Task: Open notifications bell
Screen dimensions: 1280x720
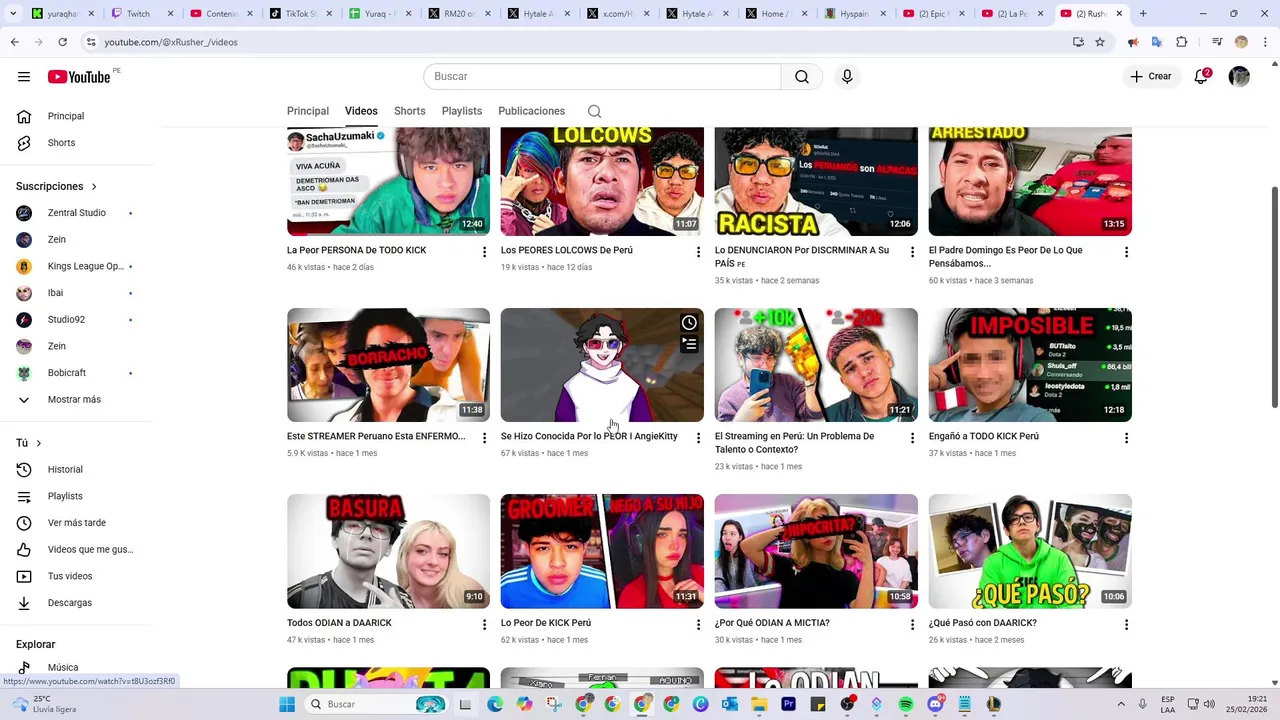Action: (1202, 76)
